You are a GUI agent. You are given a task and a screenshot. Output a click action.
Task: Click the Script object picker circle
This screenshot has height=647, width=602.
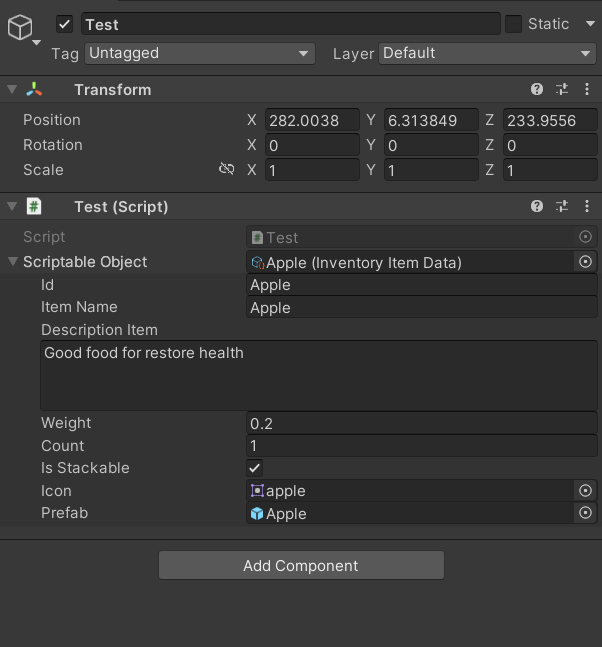585,236
